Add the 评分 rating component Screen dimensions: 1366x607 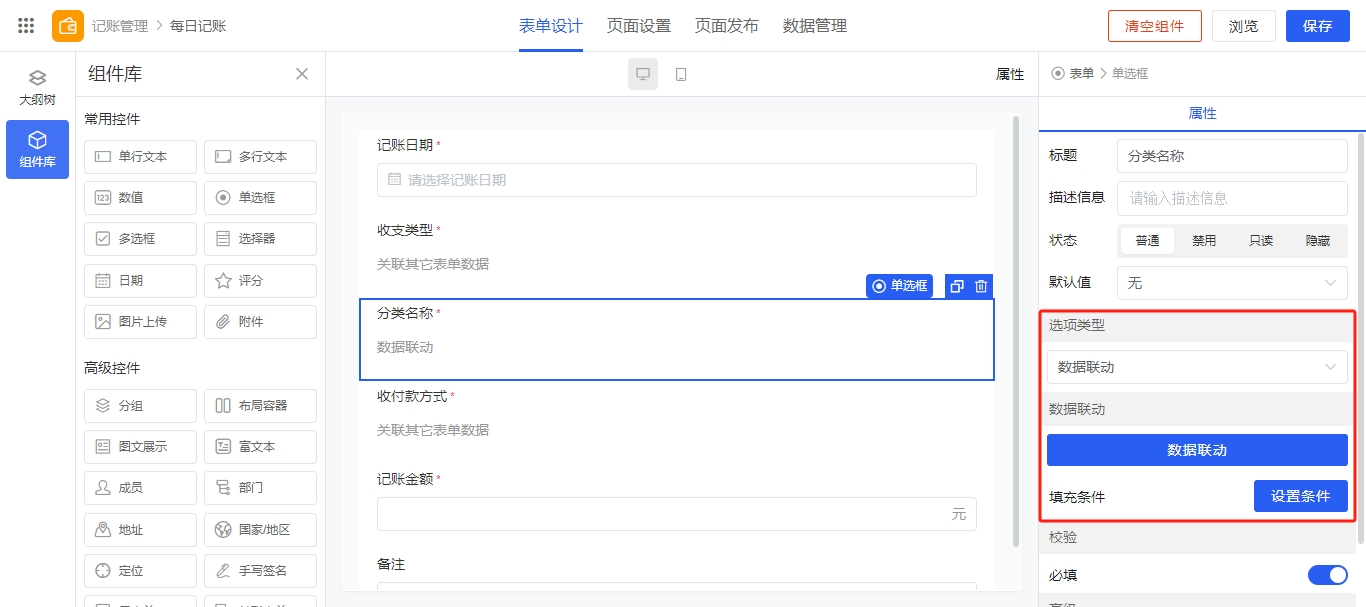(260, 281)
